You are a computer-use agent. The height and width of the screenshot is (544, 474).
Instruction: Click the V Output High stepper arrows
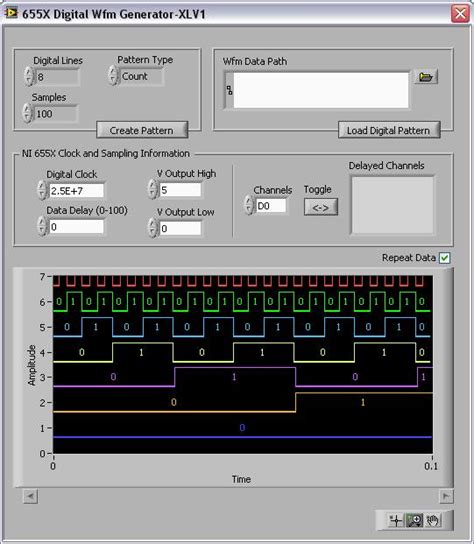tap(152, 189)
